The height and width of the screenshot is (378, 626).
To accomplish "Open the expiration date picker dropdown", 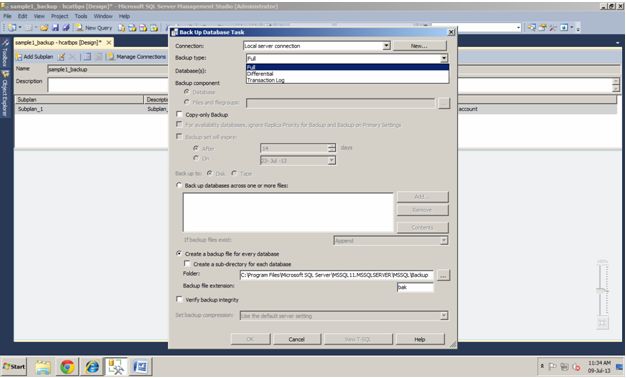I will click(331, 160).
